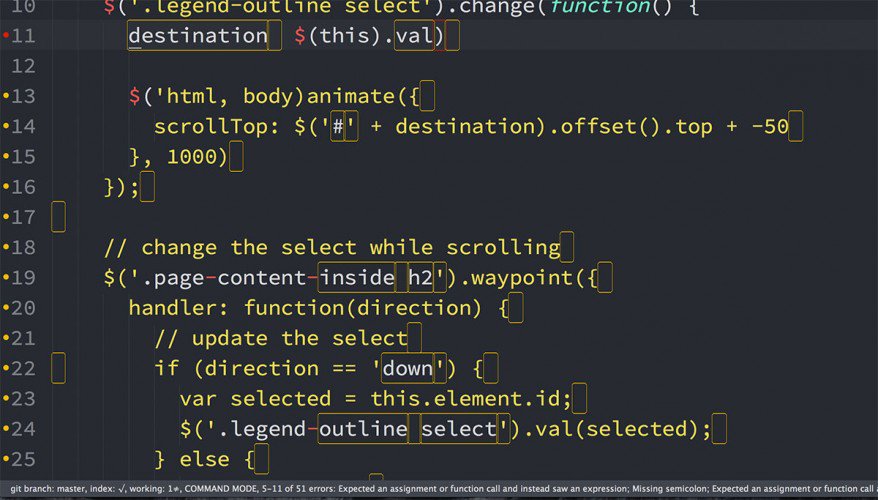Place cursor on 'destination' at line 11
This screenshot has height=500, width=878.
click(x=198, y=36)
